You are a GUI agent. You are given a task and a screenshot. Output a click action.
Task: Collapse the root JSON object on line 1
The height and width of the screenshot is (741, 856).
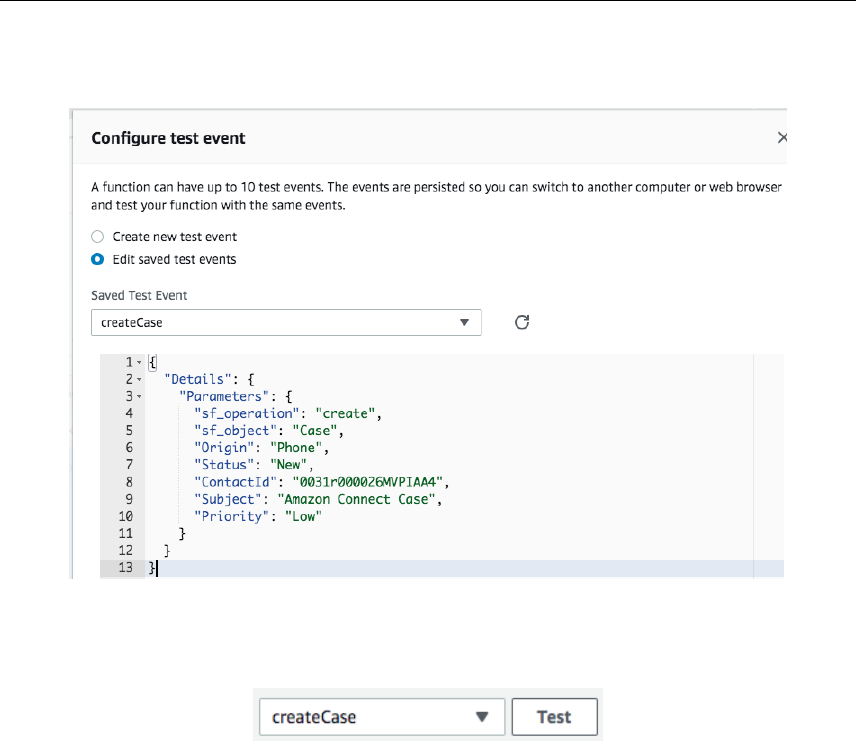[139, 361]
